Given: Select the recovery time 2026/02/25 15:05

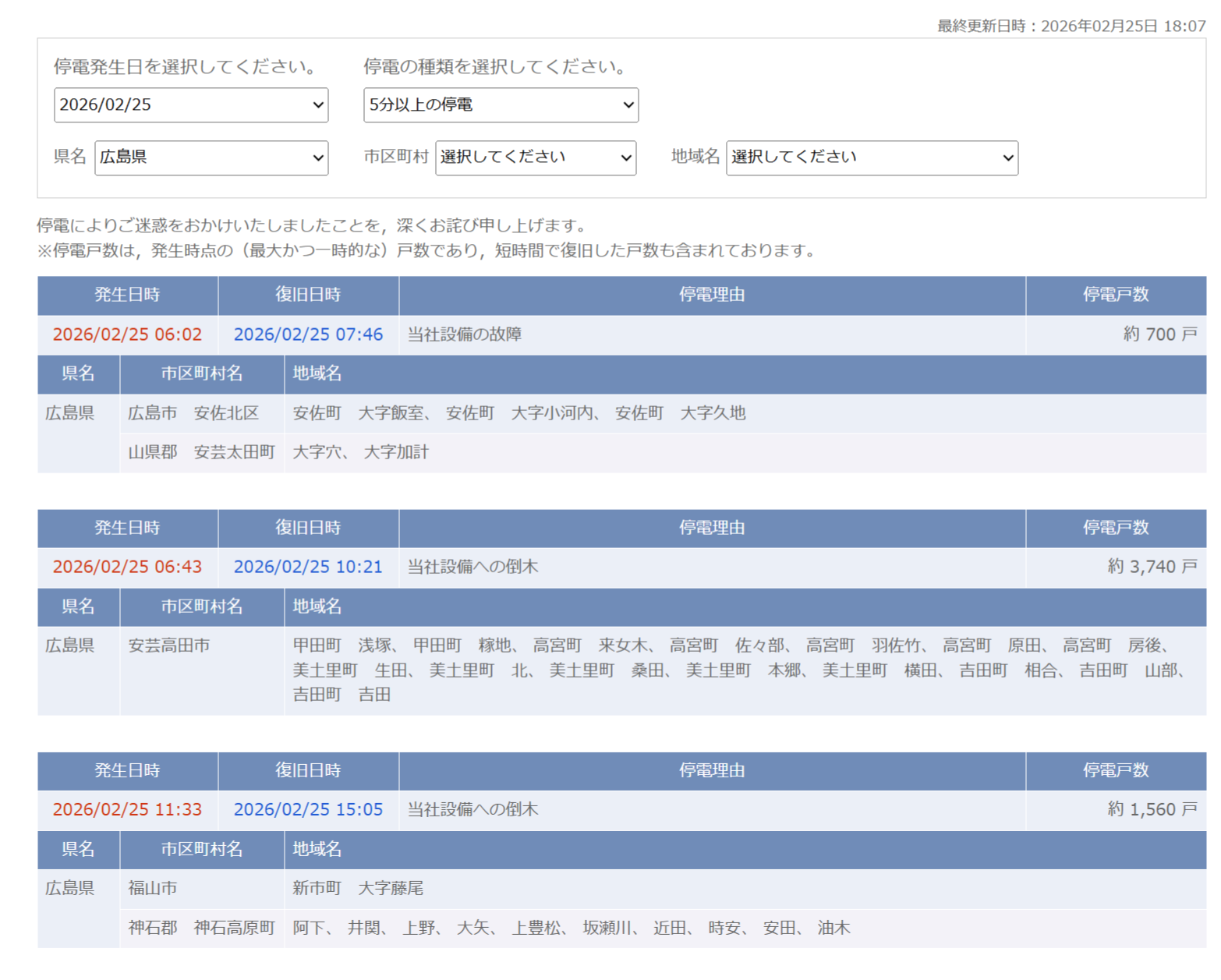Looking at the screenshot, I should point(308,809).
